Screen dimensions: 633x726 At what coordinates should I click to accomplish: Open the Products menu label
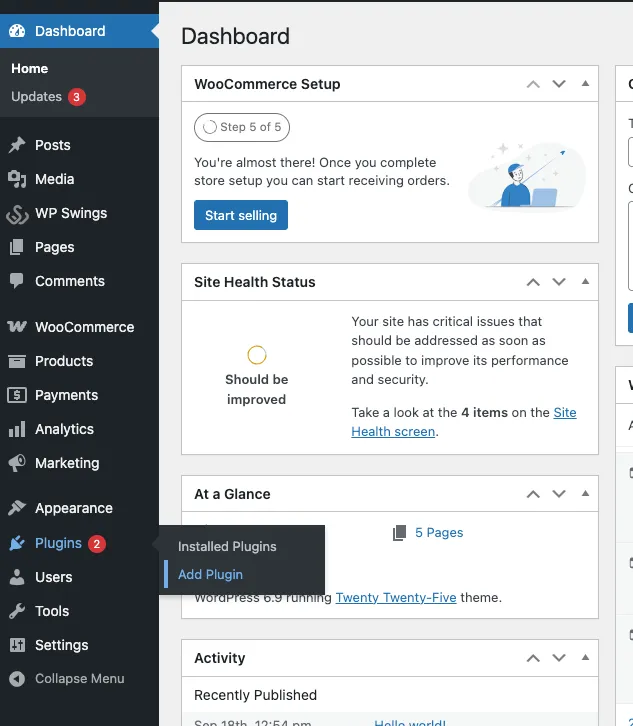pos(64,361)
